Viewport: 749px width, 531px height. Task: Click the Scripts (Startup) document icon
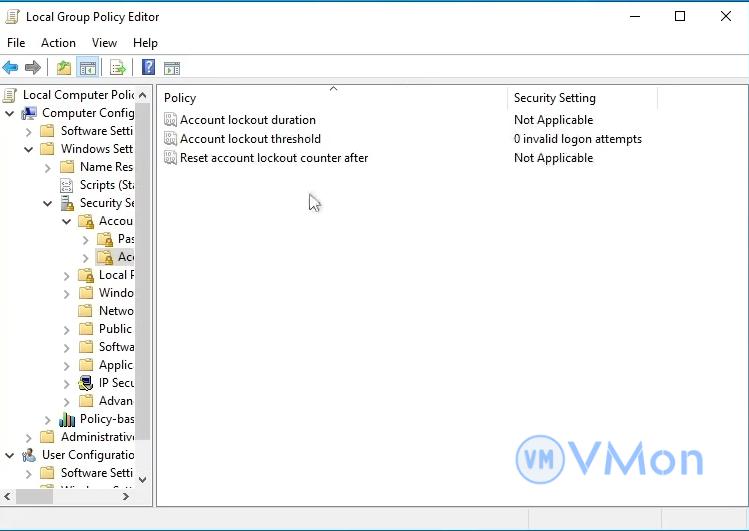(67, 185)
